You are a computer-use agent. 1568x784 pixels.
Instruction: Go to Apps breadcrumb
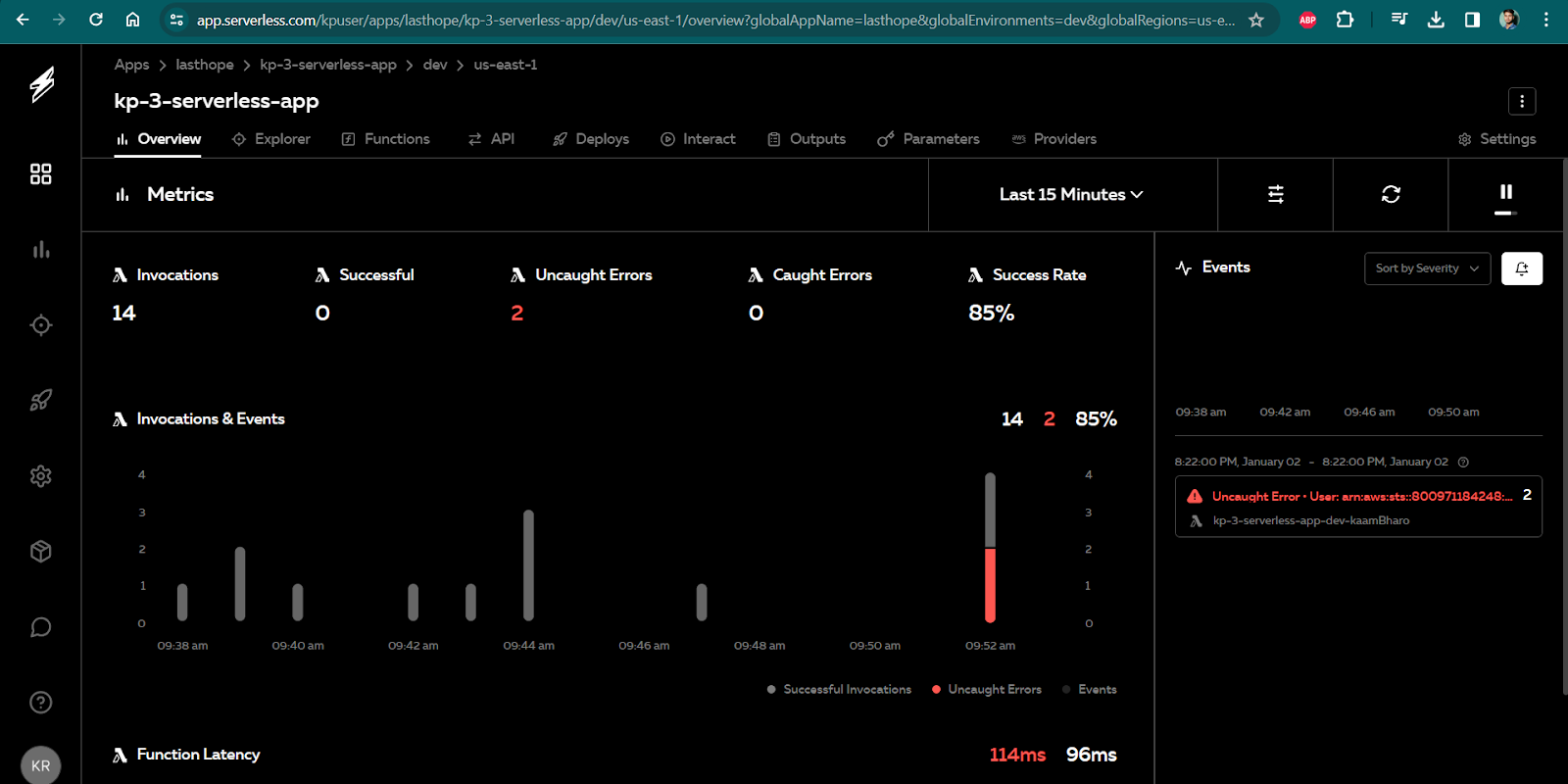click(x=131, y=65)
